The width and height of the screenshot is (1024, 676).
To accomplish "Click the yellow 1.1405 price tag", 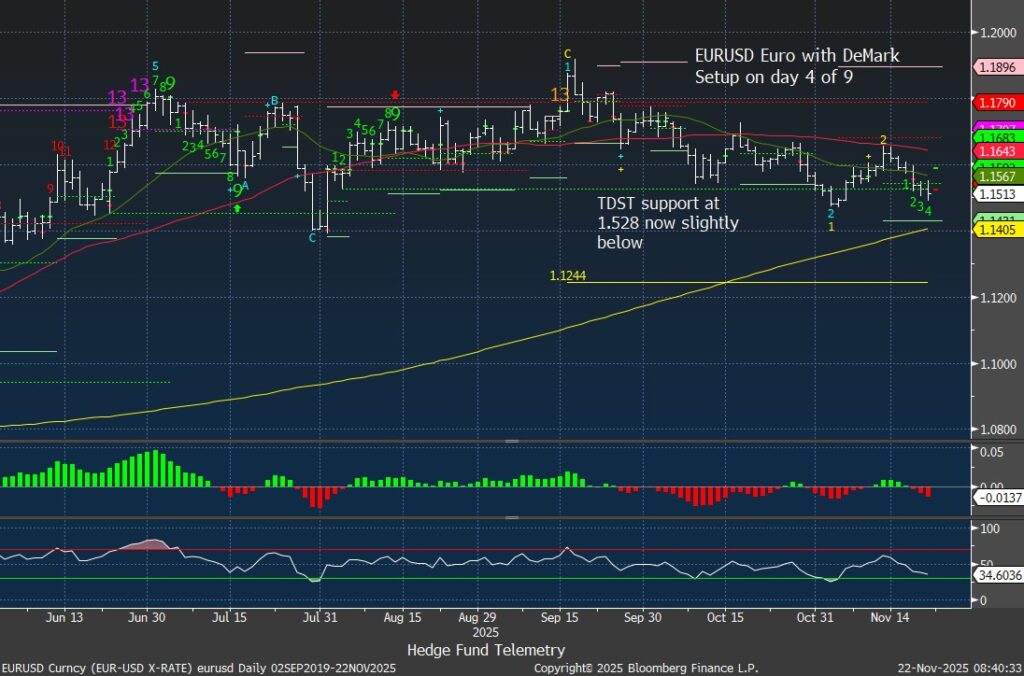I will coord(995,229).
